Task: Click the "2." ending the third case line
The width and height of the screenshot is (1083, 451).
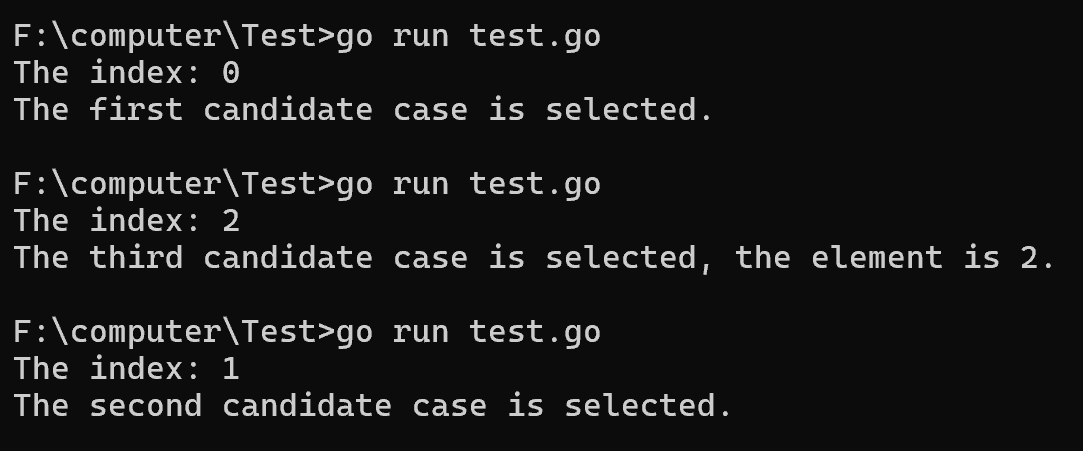Action: pyautogui.click(x=1038, y=258)
